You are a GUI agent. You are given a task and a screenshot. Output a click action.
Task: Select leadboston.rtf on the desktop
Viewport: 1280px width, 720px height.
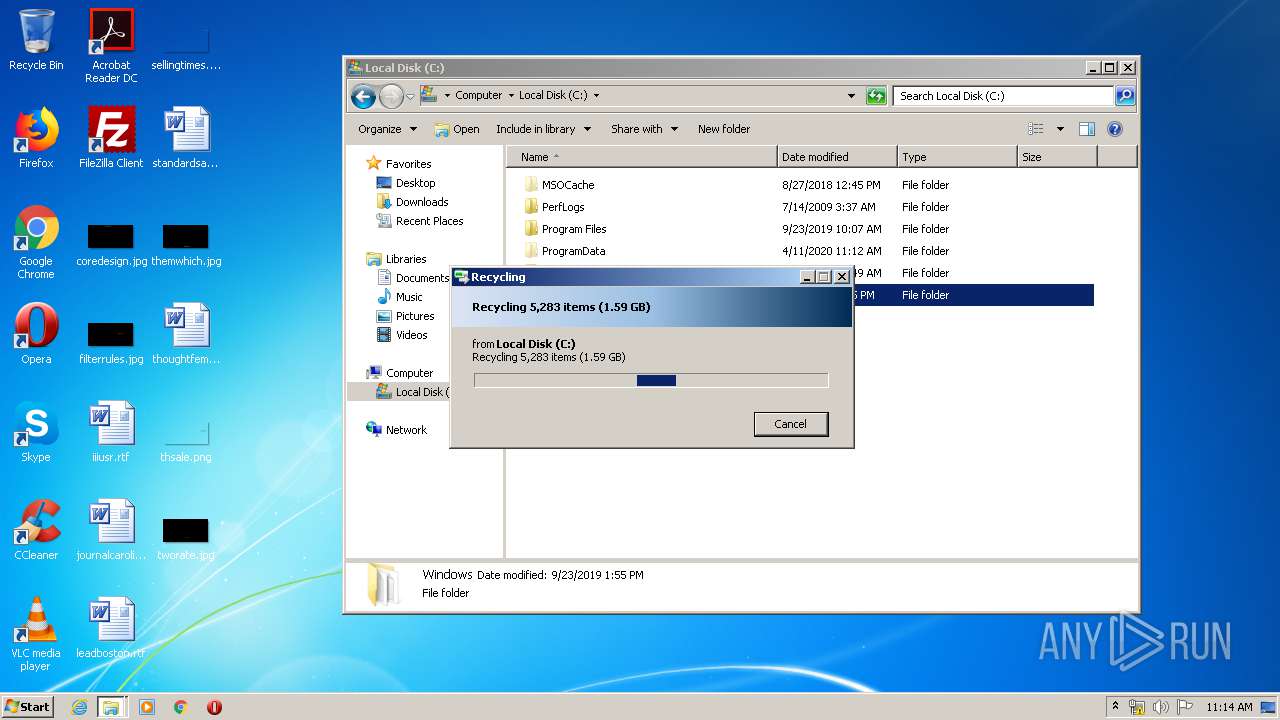pos(111,628)
